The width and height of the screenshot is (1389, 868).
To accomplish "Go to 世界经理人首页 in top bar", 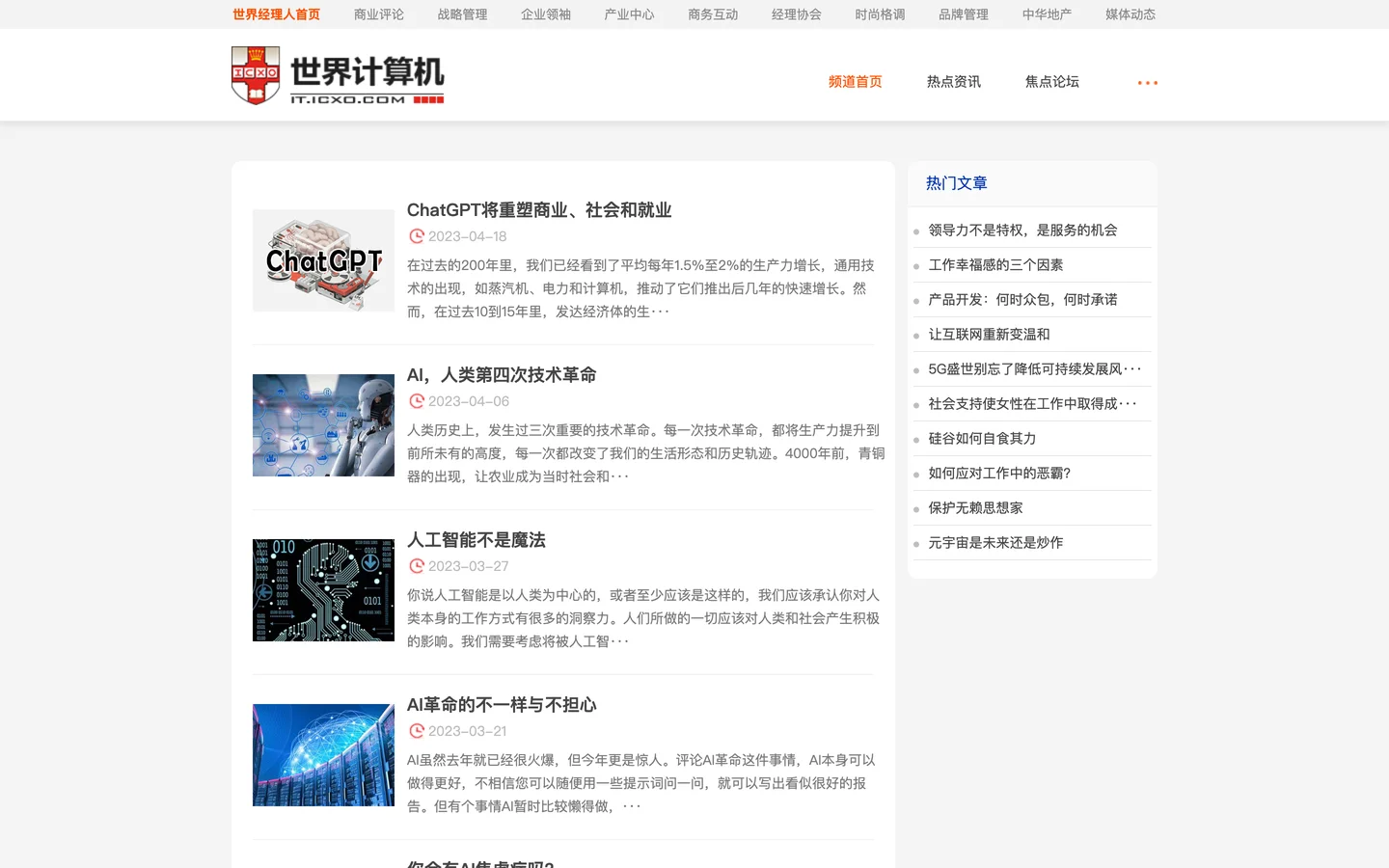I will coord(276,14).
